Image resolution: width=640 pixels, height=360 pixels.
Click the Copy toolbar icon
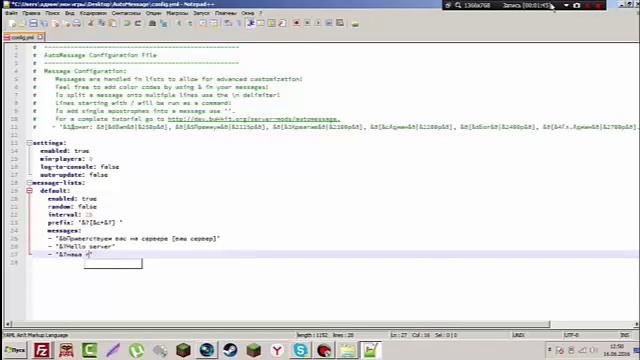[x=101, y=23]
